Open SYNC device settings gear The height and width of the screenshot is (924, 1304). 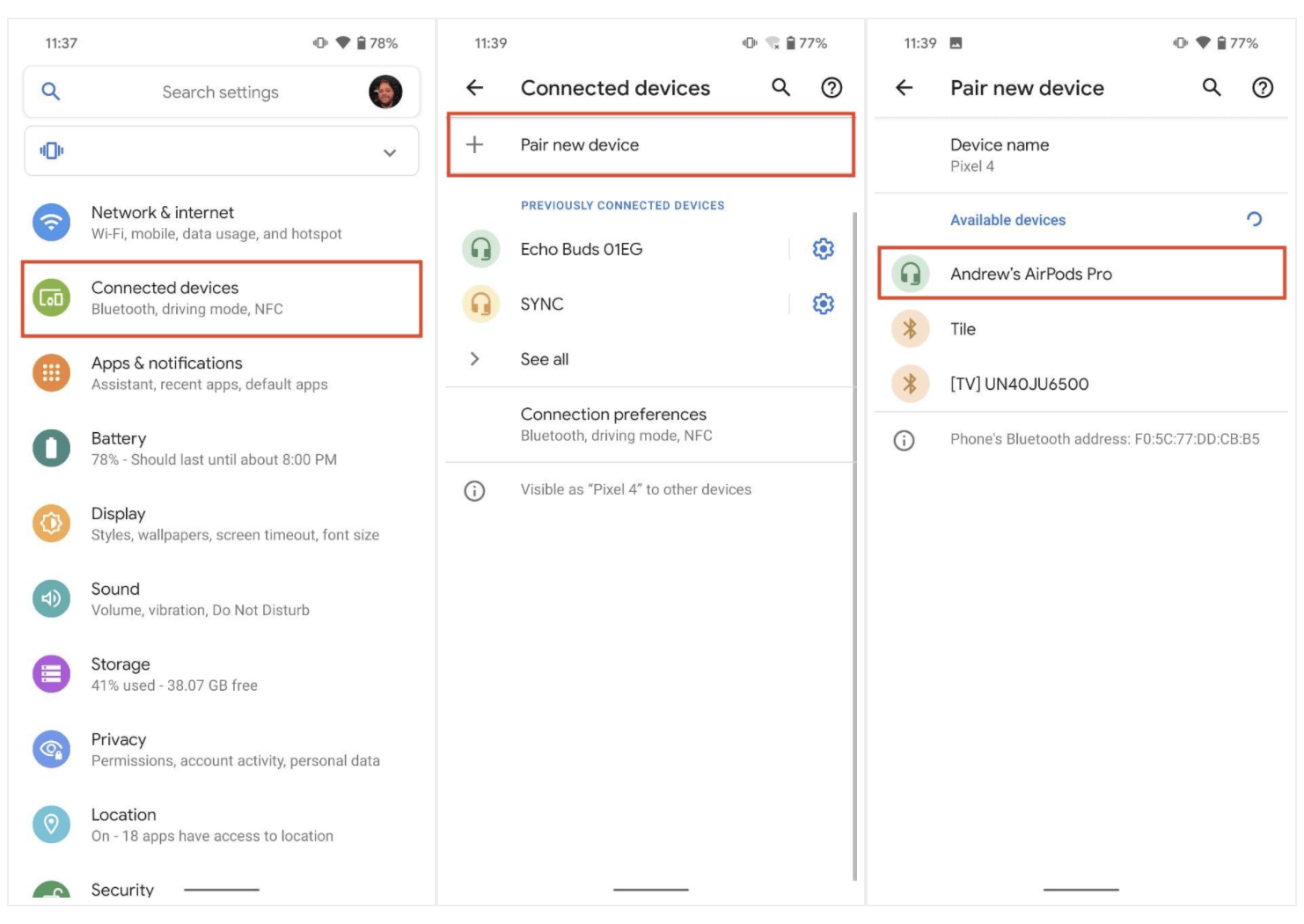coord(823,304)
